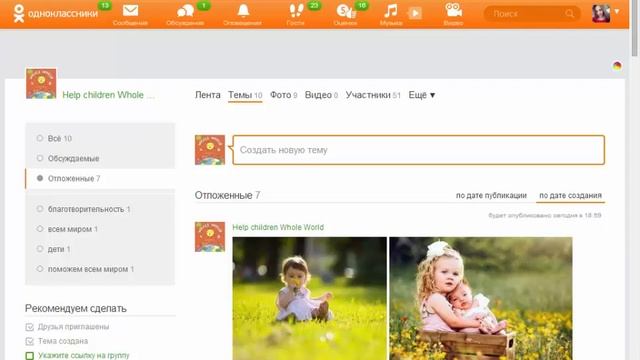
Task: Switch to Участники tab
Action: coord(373,95)
